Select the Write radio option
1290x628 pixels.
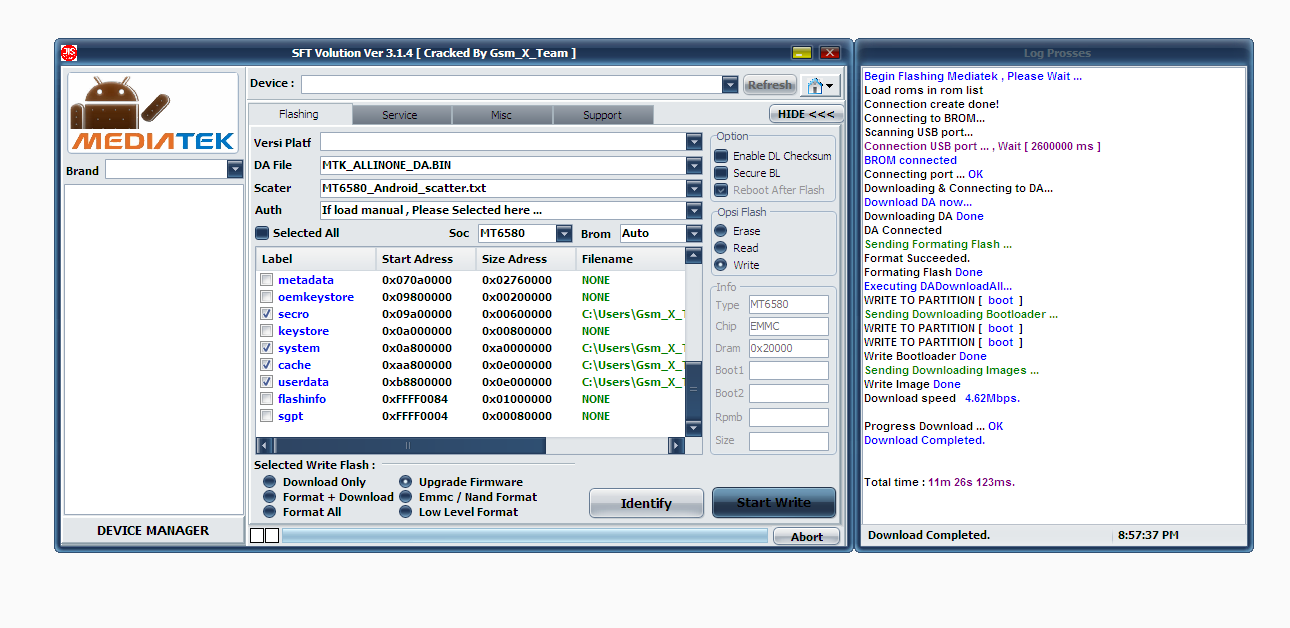click(x=721, y=265)
